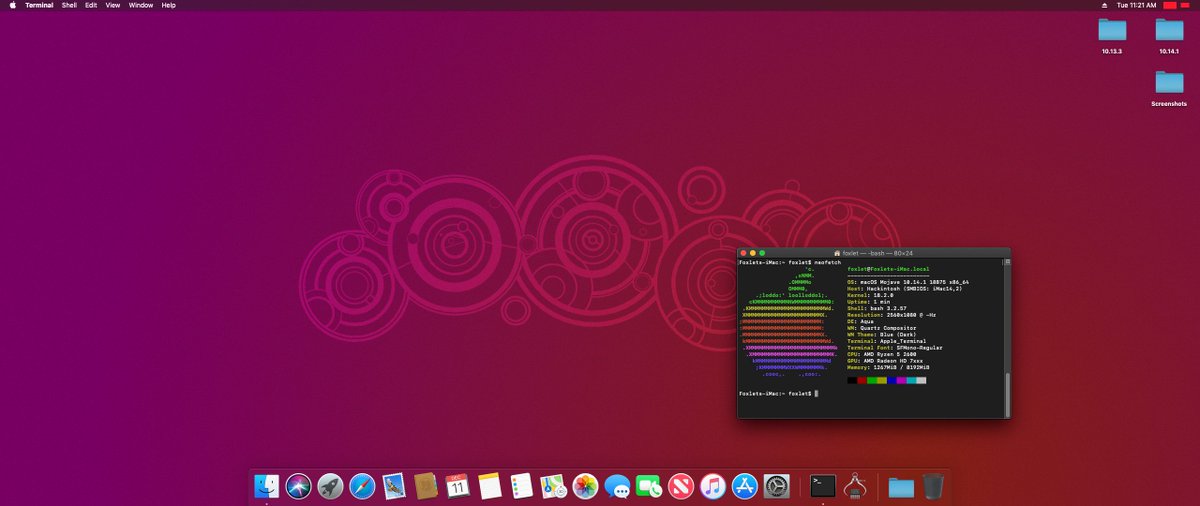Click the home proxy icon in Terminal title bar
This screenshot has height=506, width=1200.
[x=837, y=253]
